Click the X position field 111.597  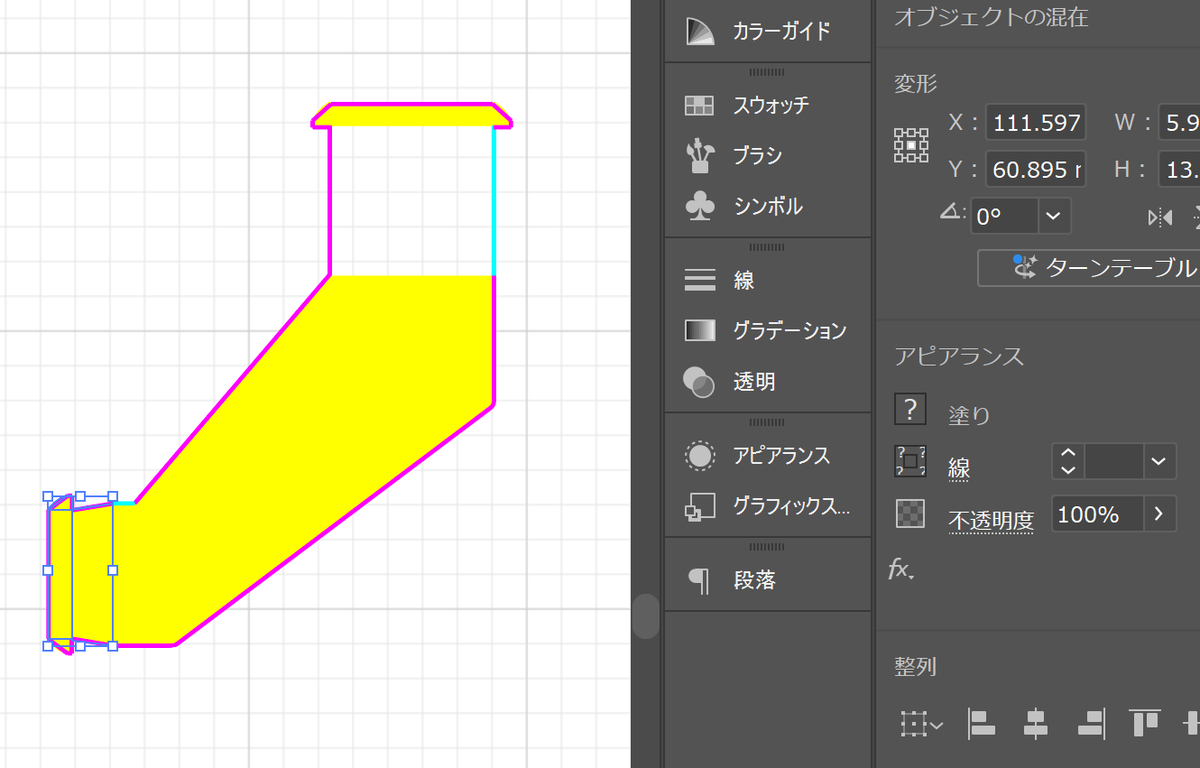(x=1036, y=123)
